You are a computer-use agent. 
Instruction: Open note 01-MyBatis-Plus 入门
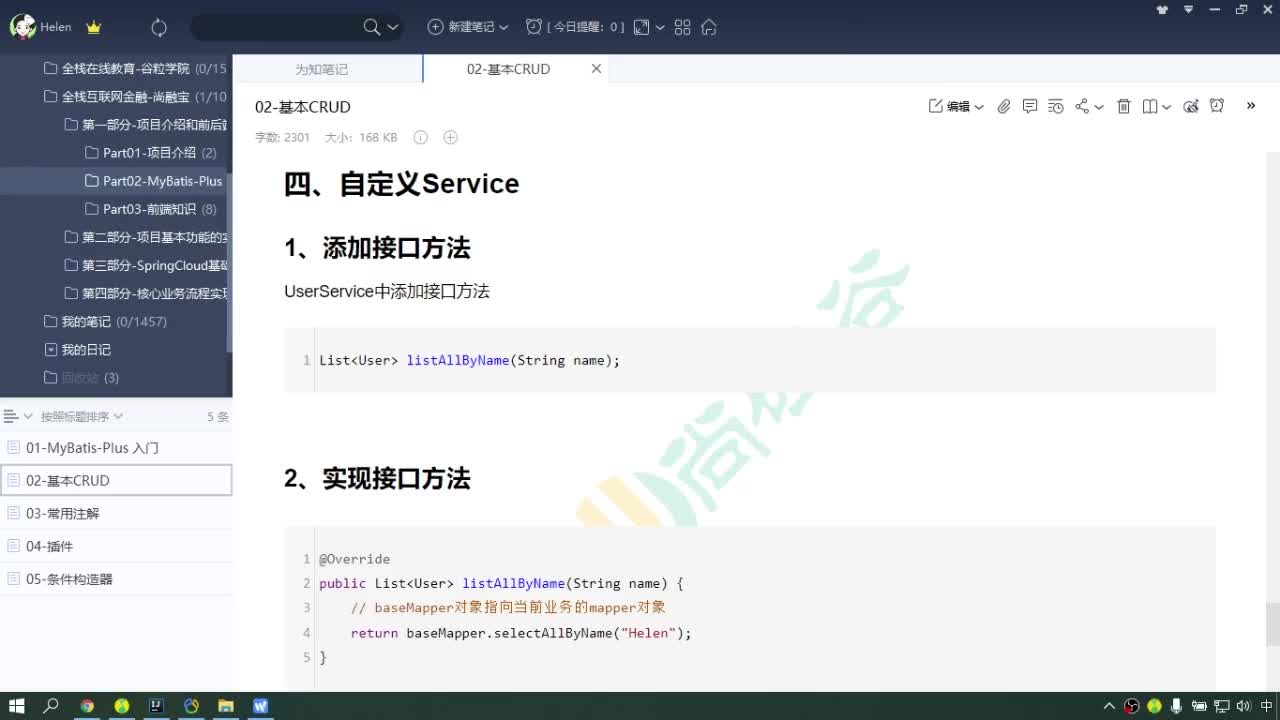[x=116, y=448]
